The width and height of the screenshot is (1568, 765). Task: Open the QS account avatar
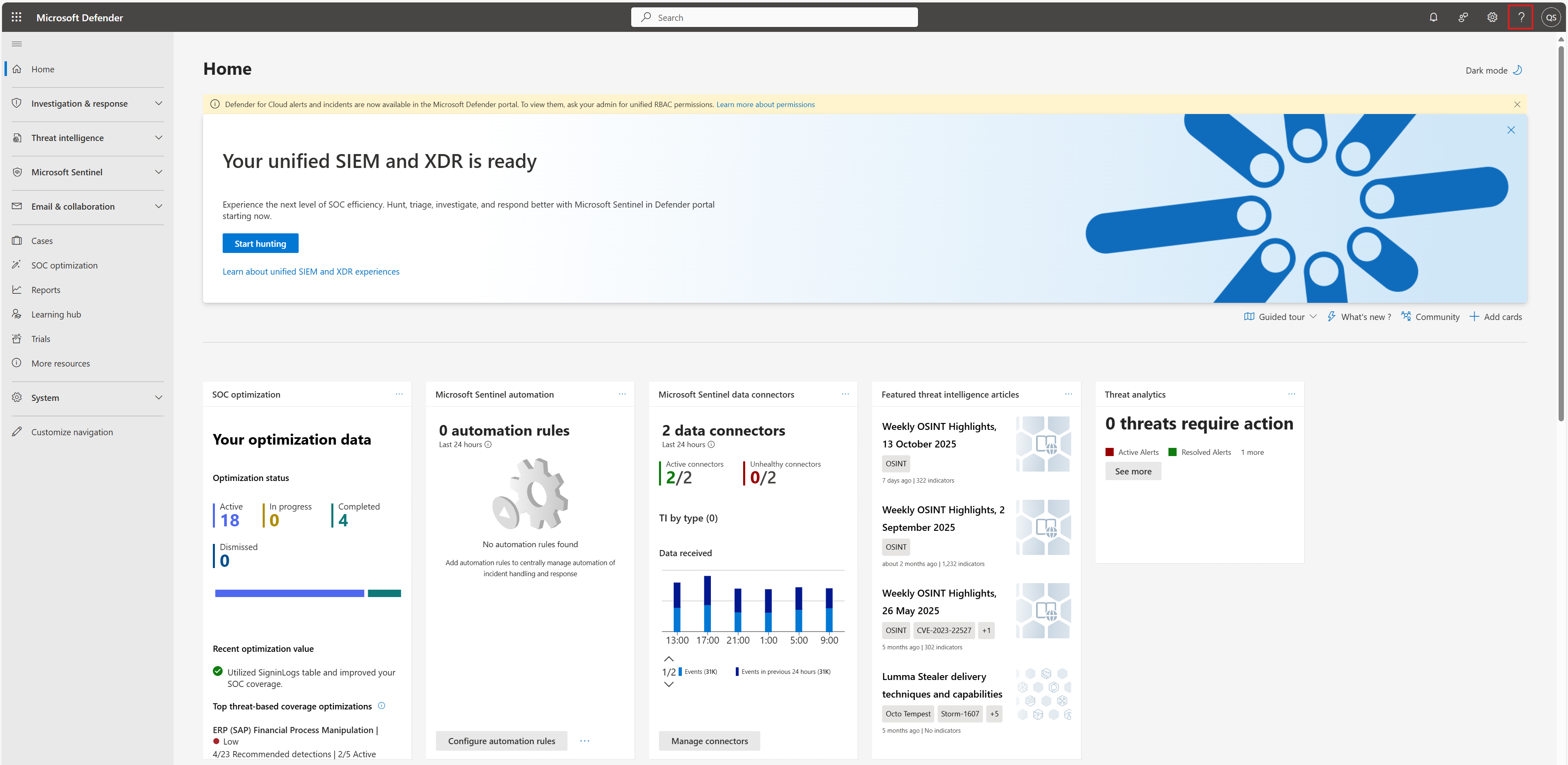(1551, 17)
